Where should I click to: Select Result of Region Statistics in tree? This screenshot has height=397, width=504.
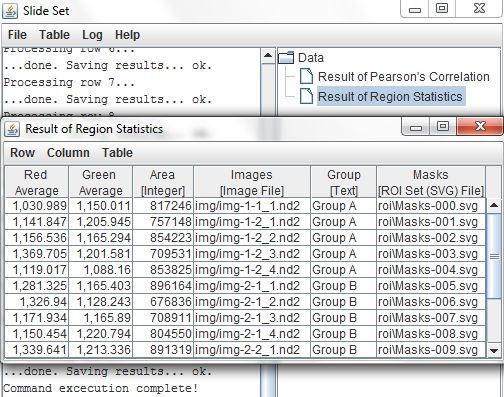point(390,96)
